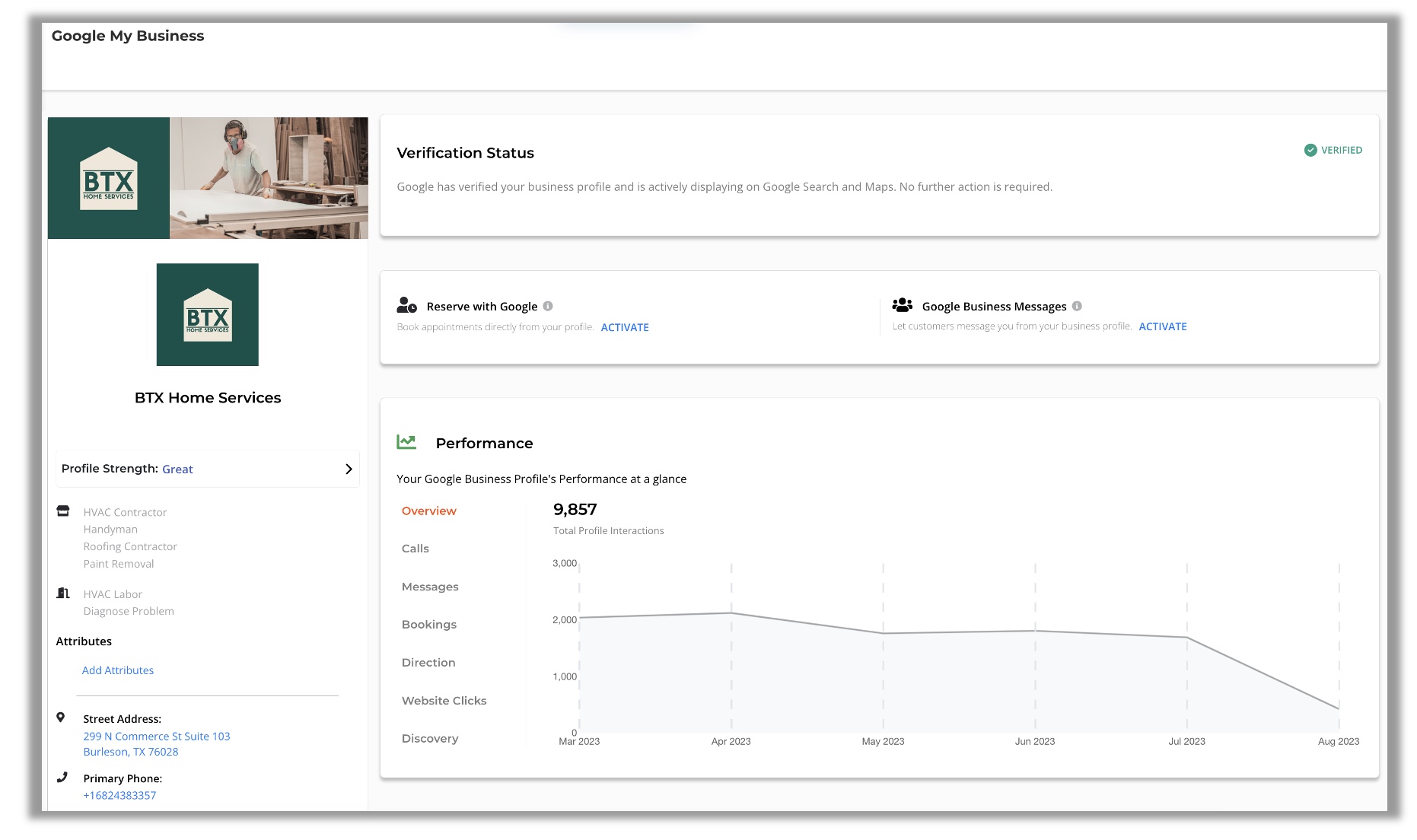Click the green VERIFIED checkmark icon
1417x840 pixels.
pyautogui.click(x=1310, y=150)
